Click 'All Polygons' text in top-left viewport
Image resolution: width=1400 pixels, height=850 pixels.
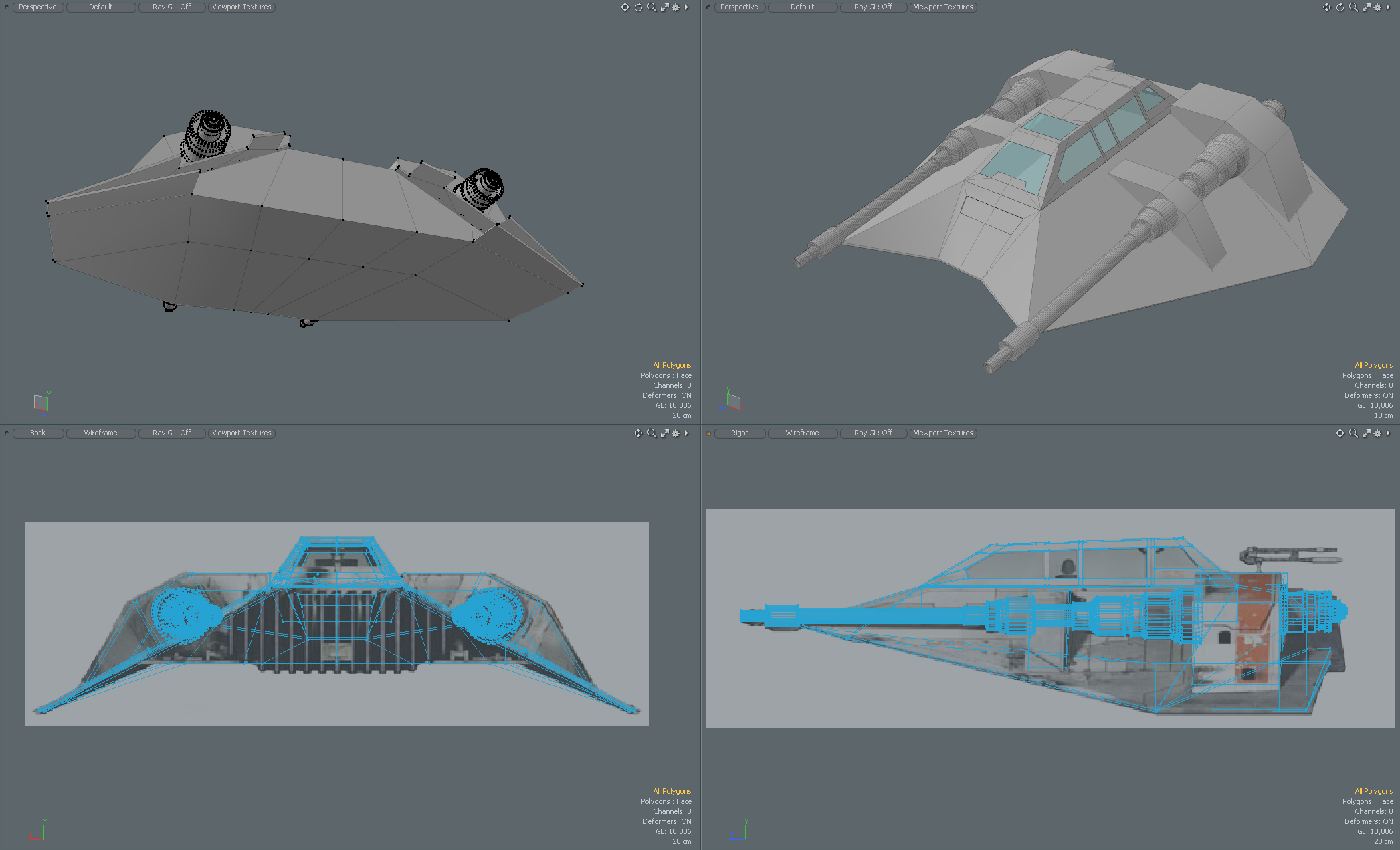(x=672, y=365)
